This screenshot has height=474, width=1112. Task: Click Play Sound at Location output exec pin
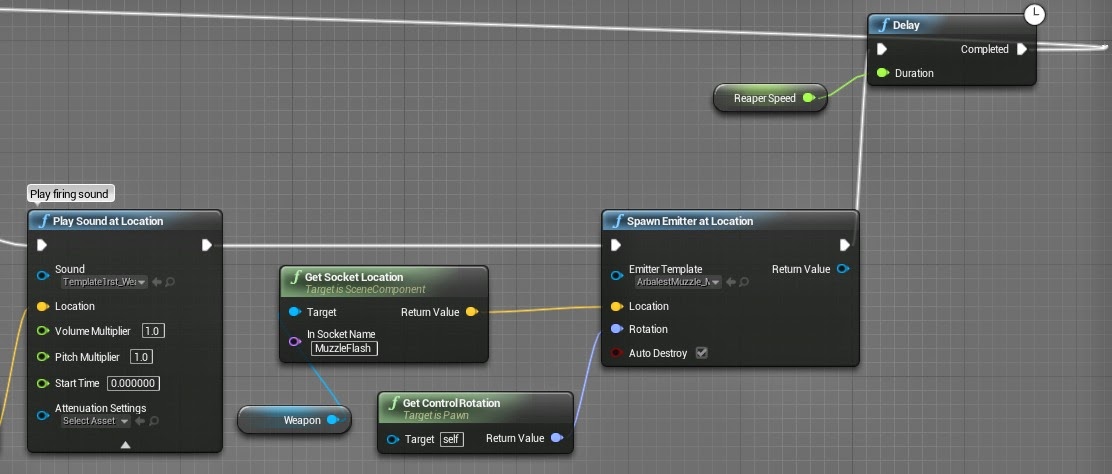206,245
